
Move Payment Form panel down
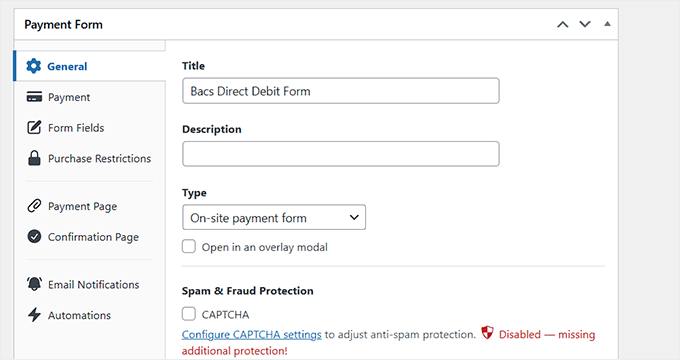[585, 24]
